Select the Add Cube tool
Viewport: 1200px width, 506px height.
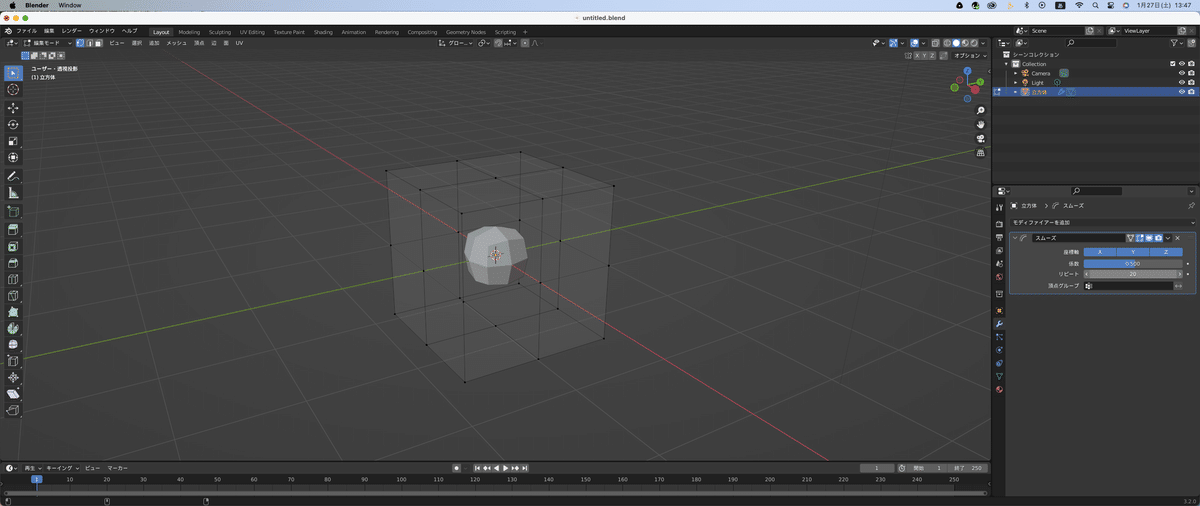coord(13,211)
